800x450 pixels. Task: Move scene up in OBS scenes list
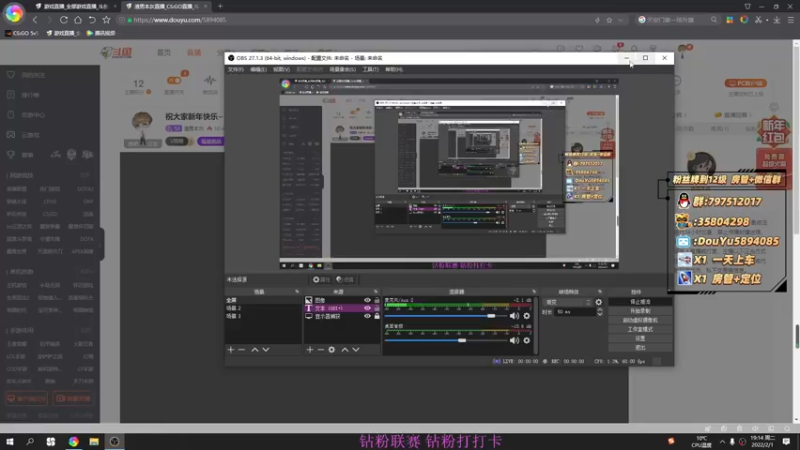tap(255, 350)
